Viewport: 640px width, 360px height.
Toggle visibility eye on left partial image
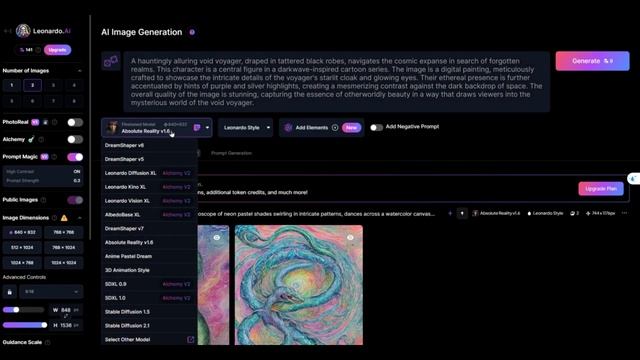pyautogui.click(x=217, y=238)
